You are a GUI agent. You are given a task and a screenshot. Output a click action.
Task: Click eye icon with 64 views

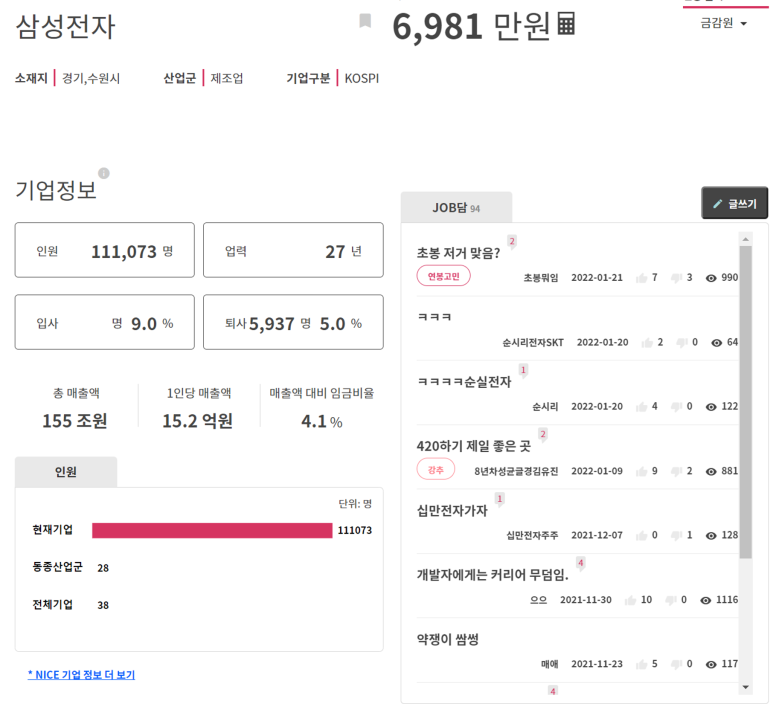coord(716,343)
